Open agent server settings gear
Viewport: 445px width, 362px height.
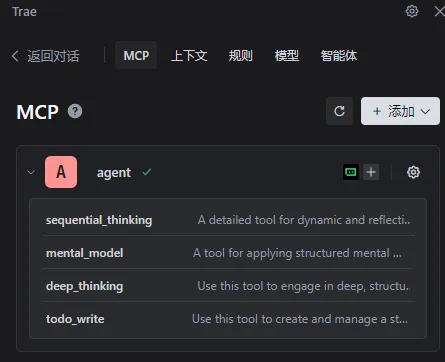(x=413, y=172)
